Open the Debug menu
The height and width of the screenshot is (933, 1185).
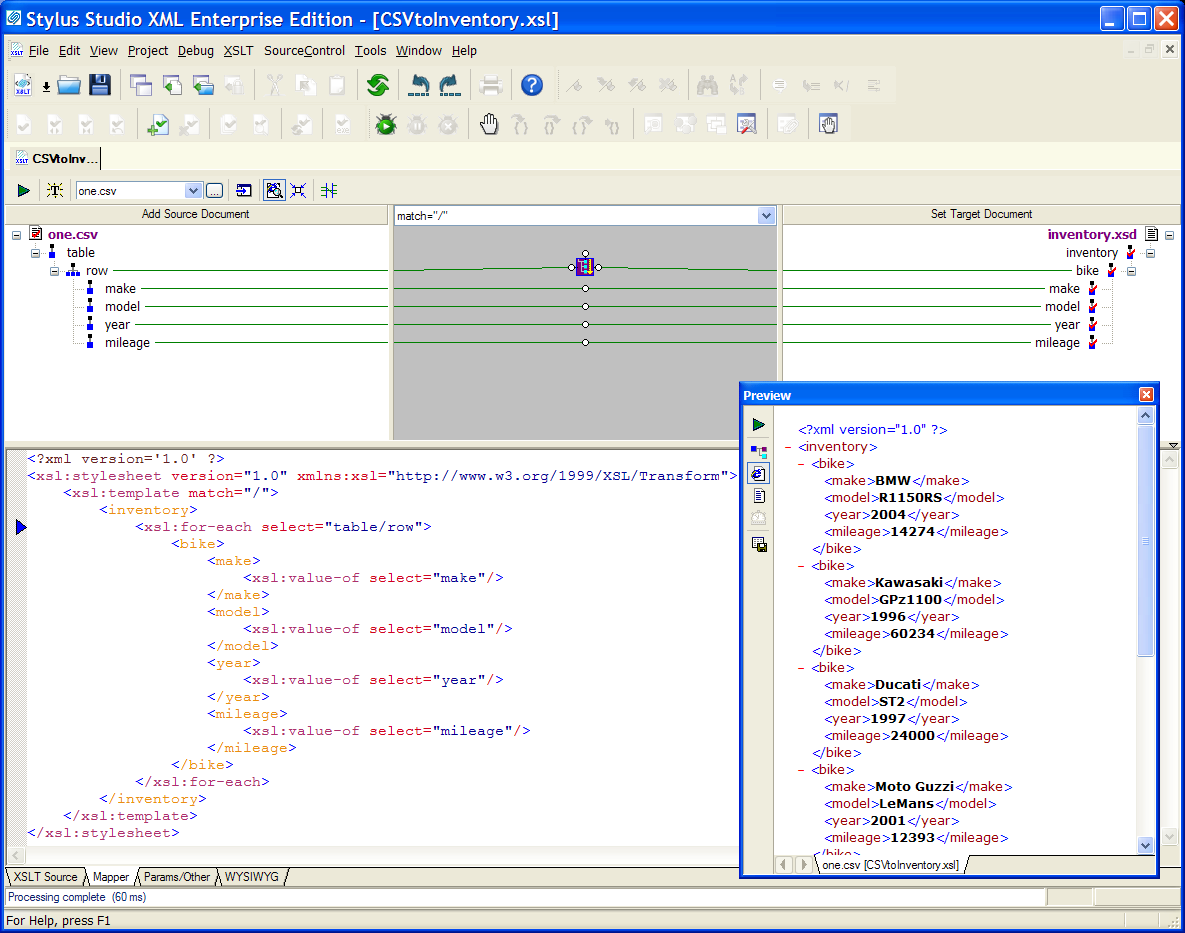[196, 51]
